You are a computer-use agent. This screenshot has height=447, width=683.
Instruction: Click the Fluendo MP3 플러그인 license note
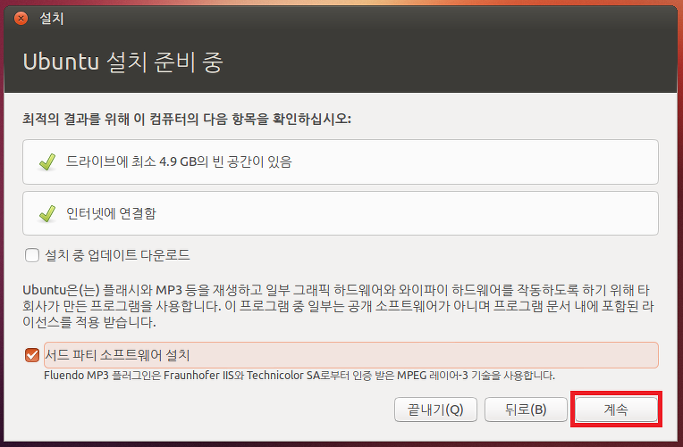[300, 375]
